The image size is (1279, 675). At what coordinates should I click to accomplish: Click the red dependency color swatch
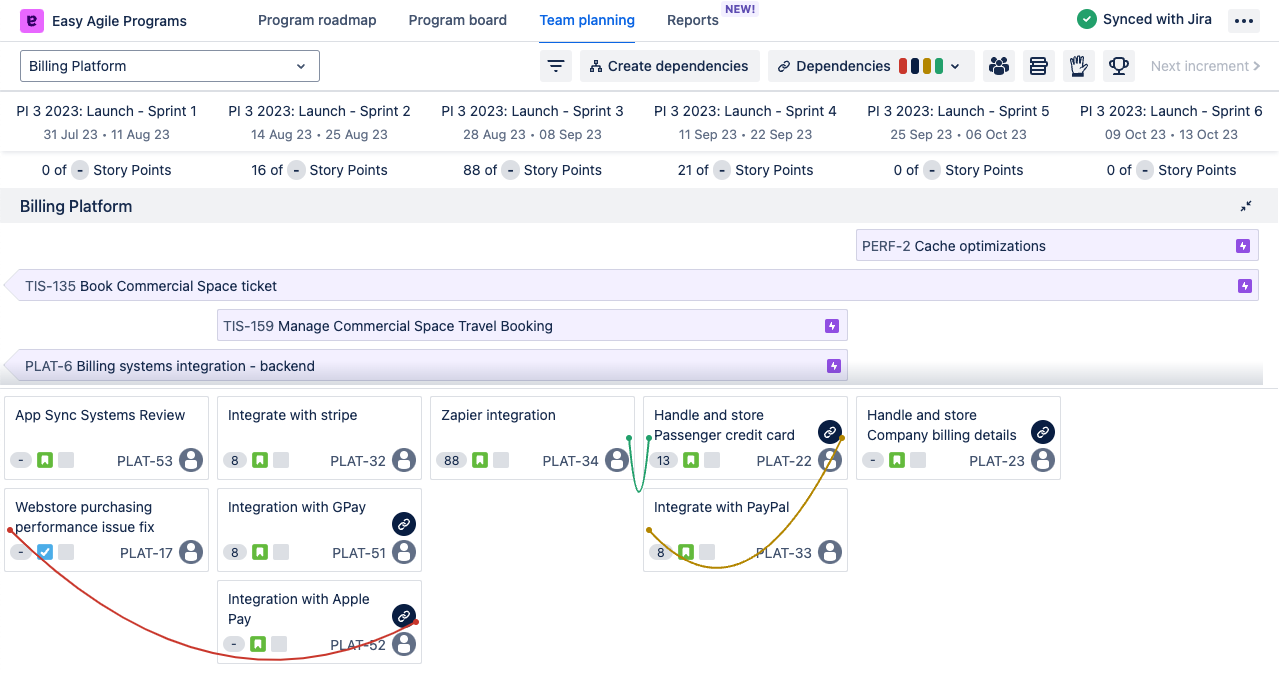pos(904,66)
